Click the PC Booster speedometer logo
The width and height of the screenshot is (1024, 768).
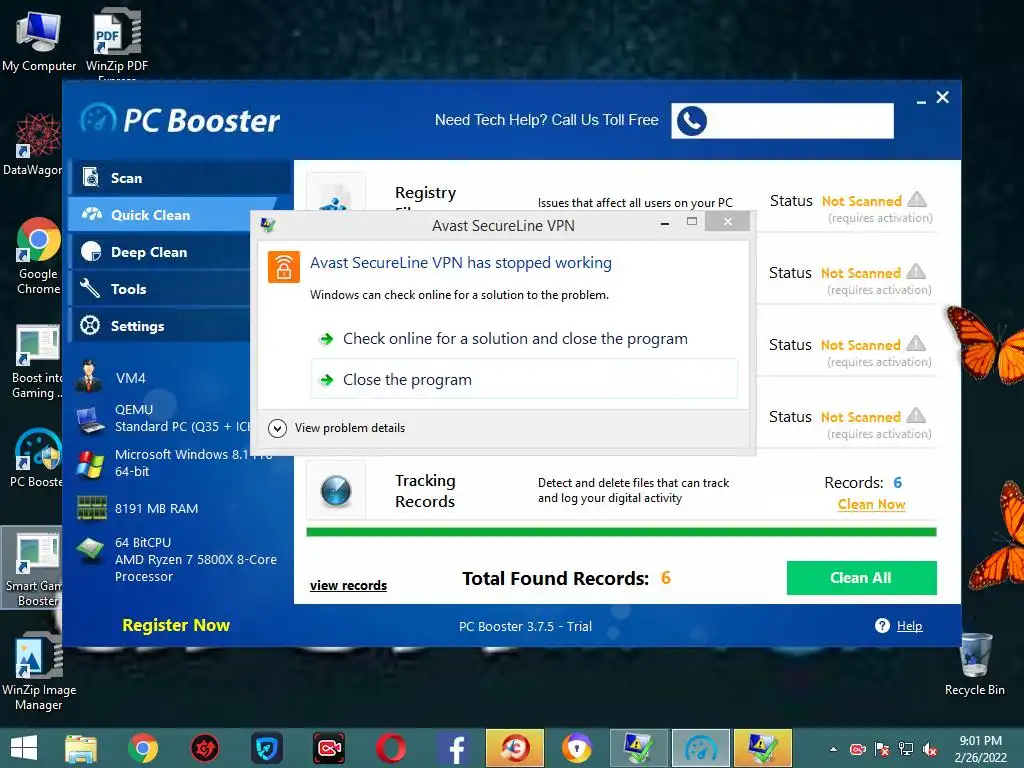click(x=98, y=120)
